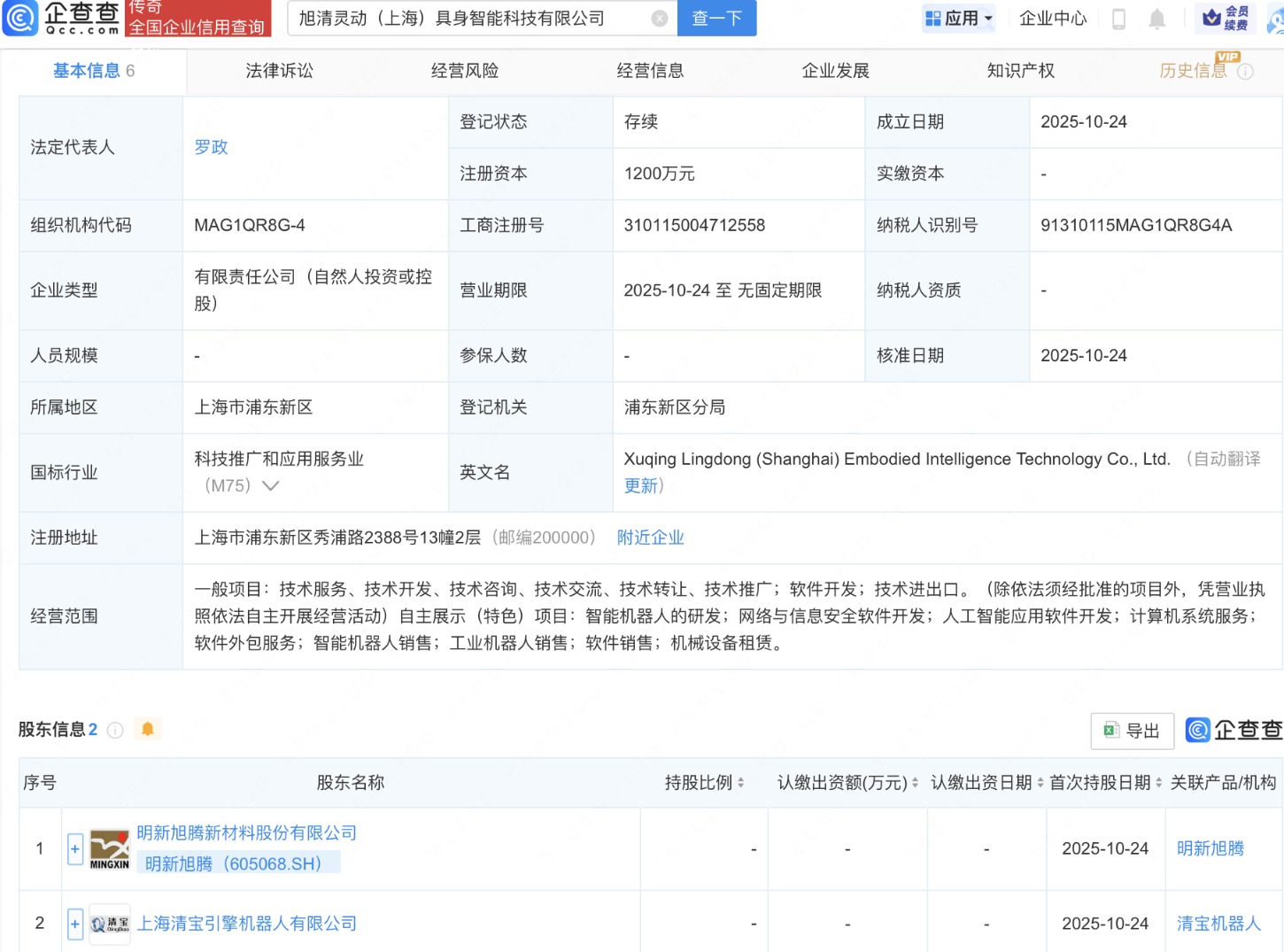Sort by 认缴出资额 column
Image resolution: width=1284 pixels, height=952 pixels.
[x=915, y=783]
